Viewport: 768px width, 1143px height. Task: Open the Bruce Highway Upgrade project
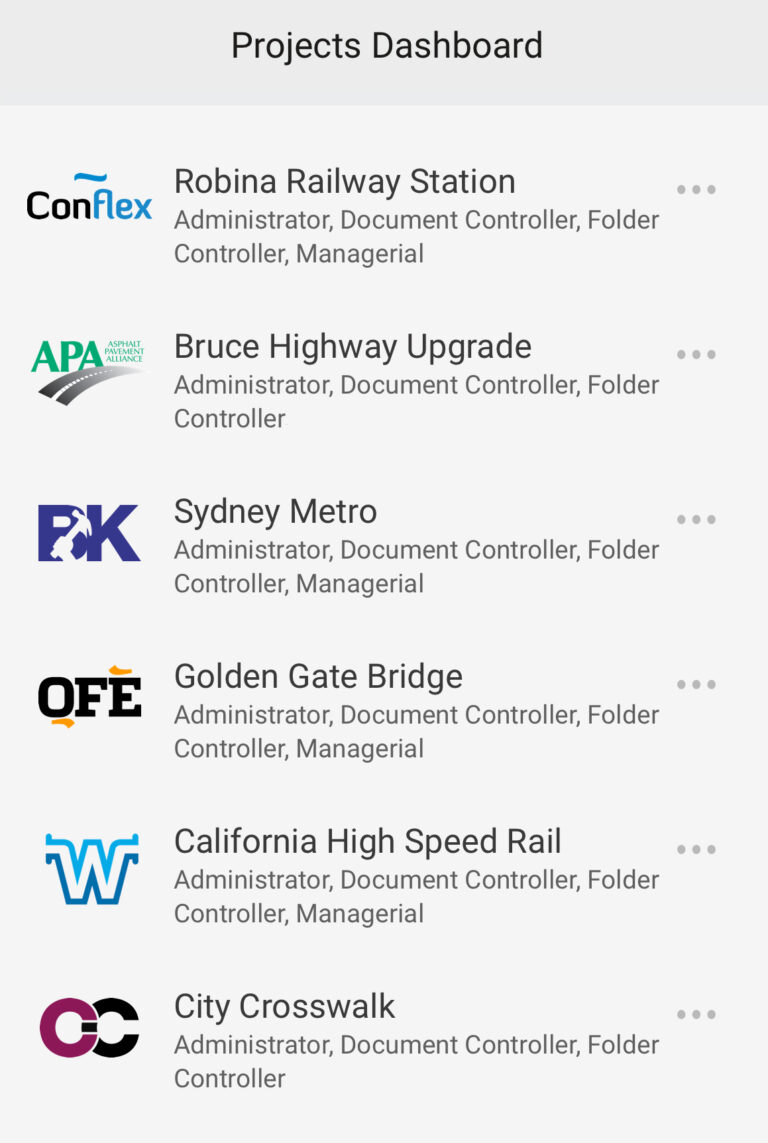coord(353,347)
